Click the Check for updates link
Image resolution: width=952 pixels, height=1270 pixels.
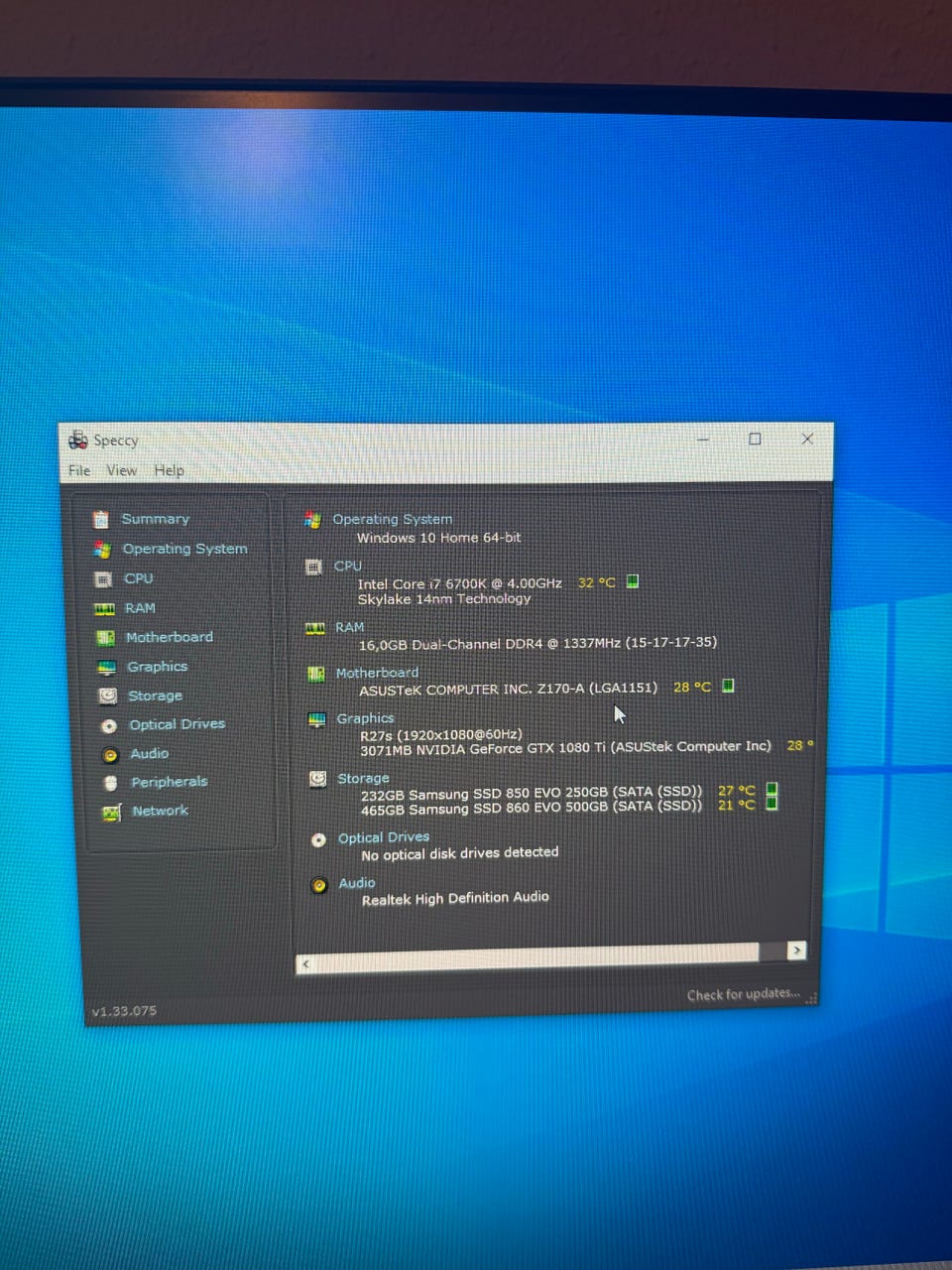click(x=744, y=994)
